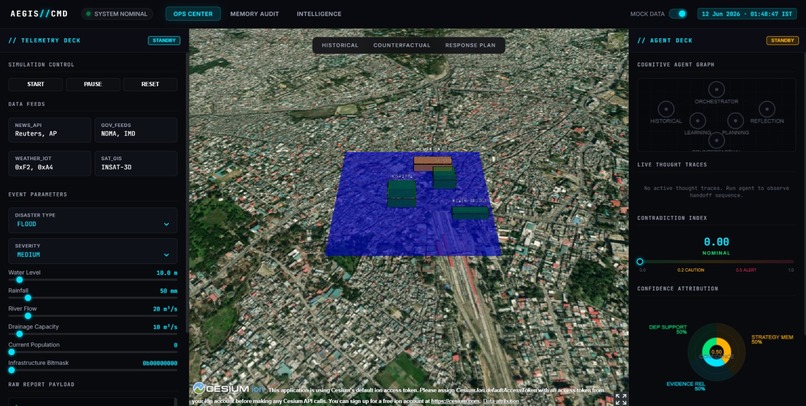Select the orange building block on map
Image resolution: width=806 pixels, height=406 pixels.
(x=432, y=162)
